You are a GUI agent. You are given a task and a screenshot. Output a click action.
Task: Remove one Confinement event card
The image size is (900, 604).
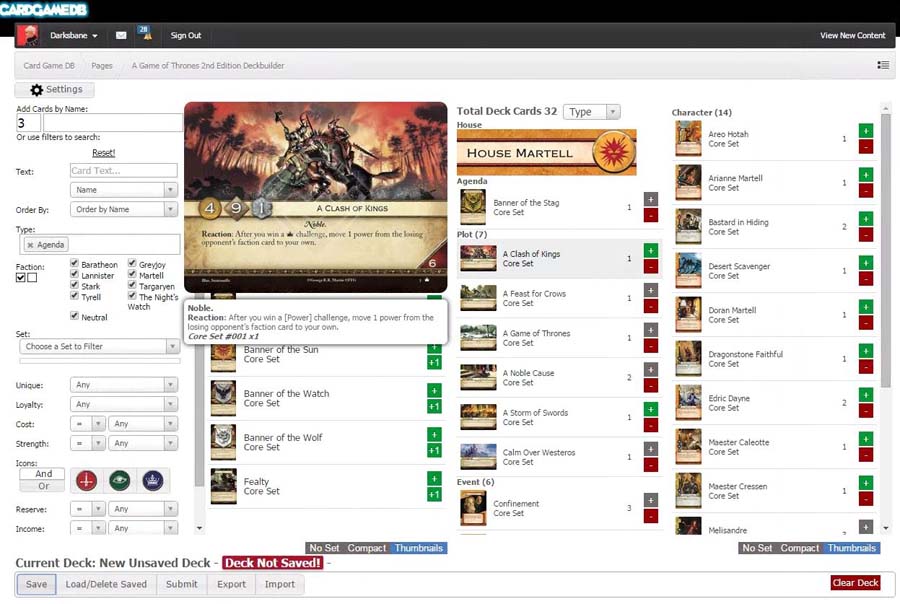(x=651, y=516)
